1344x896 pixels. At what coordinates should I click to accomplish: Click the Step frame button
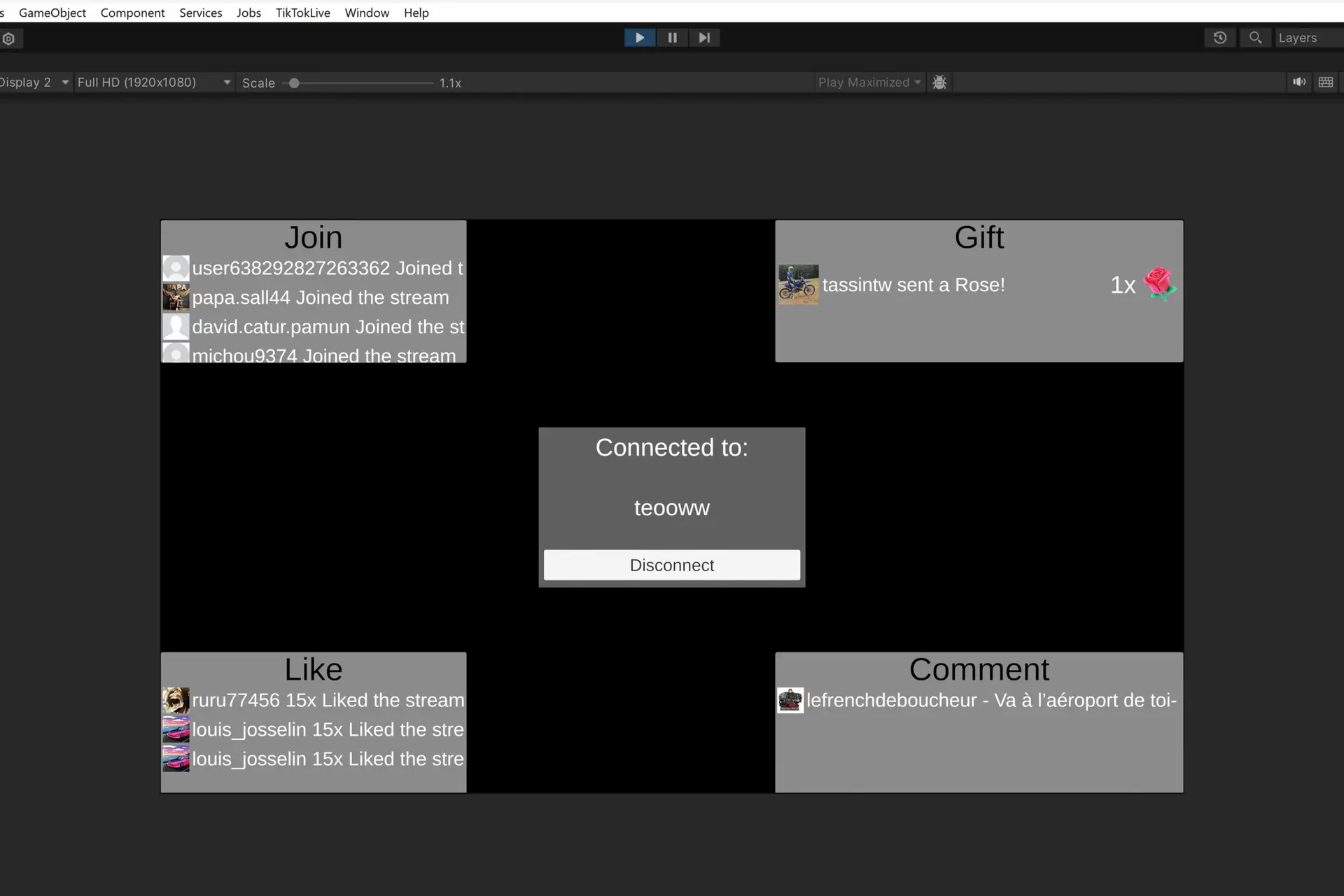(x=704, y=38)
